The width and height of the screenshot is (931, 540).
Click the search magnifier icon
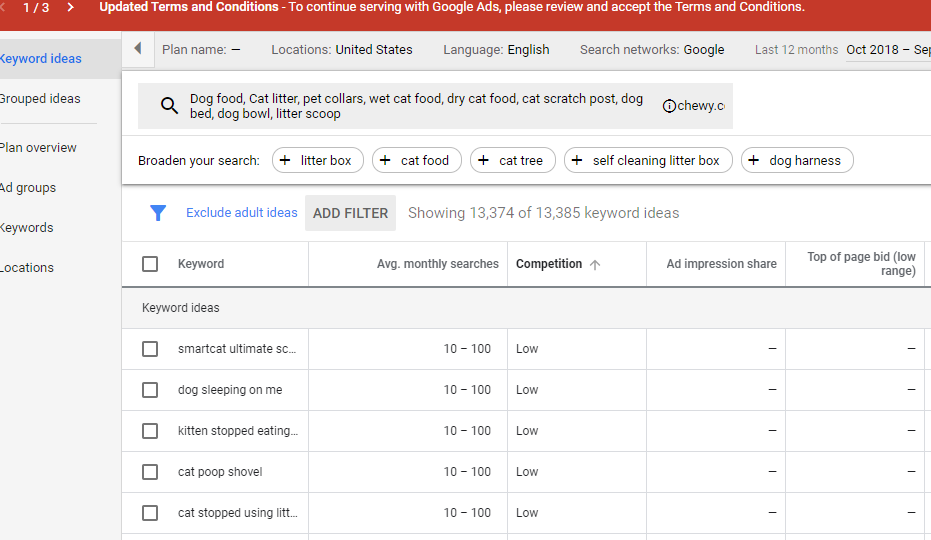tap(169, 106)
